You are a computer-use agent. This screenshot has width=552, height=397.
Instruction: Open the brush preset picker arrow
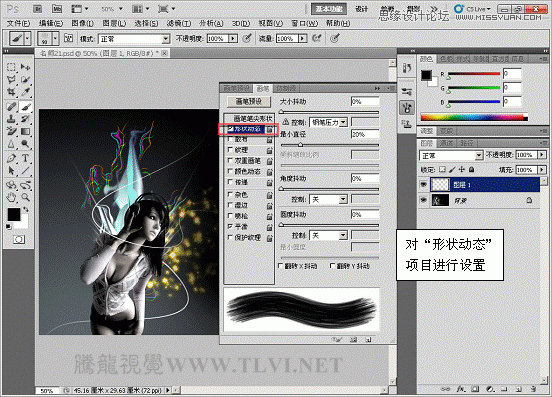click(55, 38)
